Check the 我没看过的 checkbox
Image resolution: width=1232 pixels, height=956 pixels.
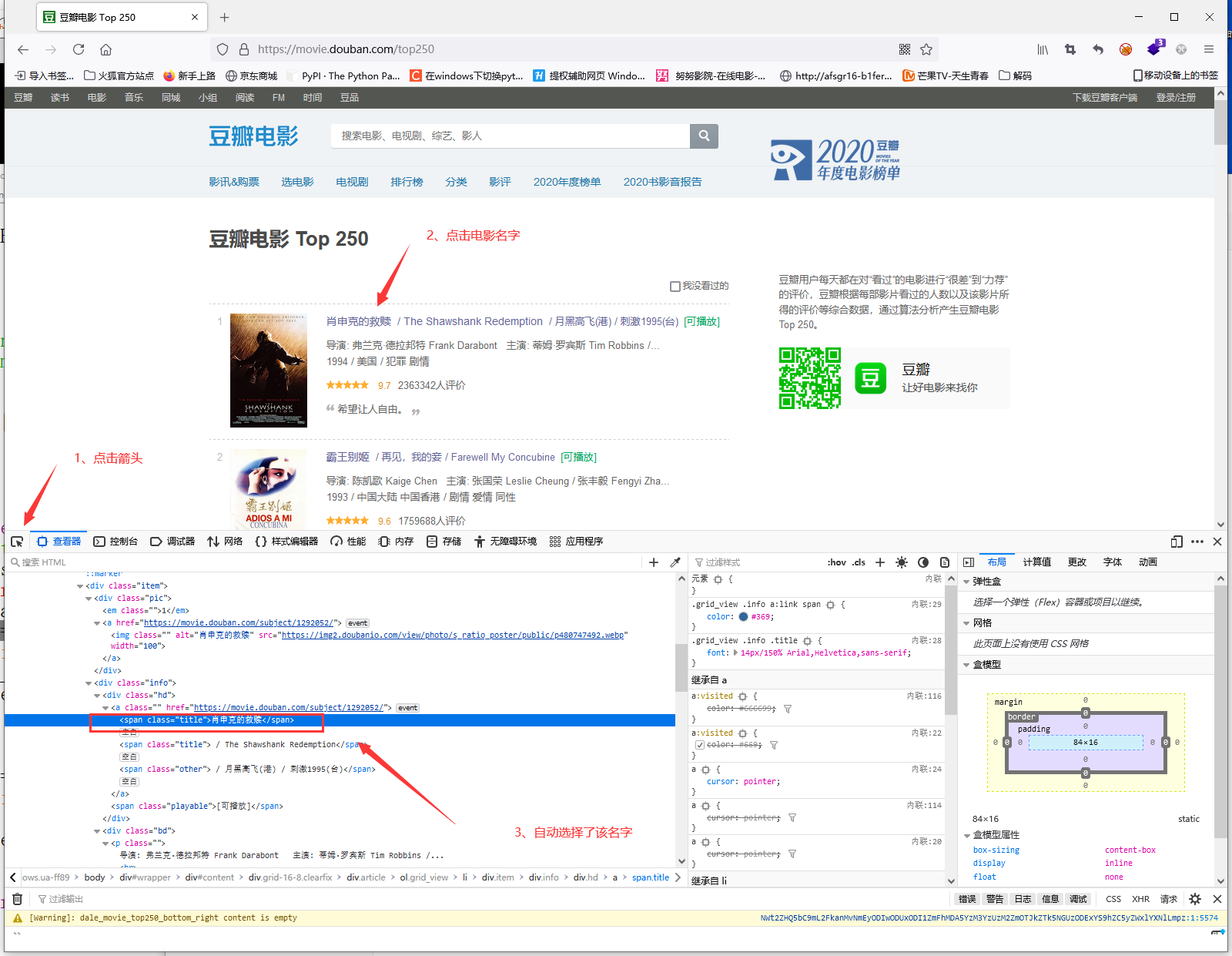675,287
